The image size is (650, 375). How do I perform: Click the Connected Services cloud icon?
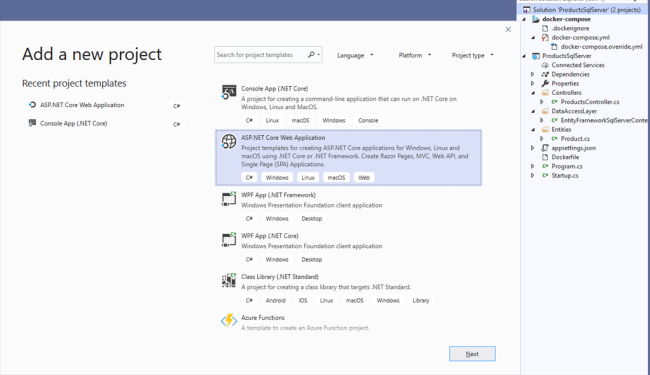click(545, 65)
